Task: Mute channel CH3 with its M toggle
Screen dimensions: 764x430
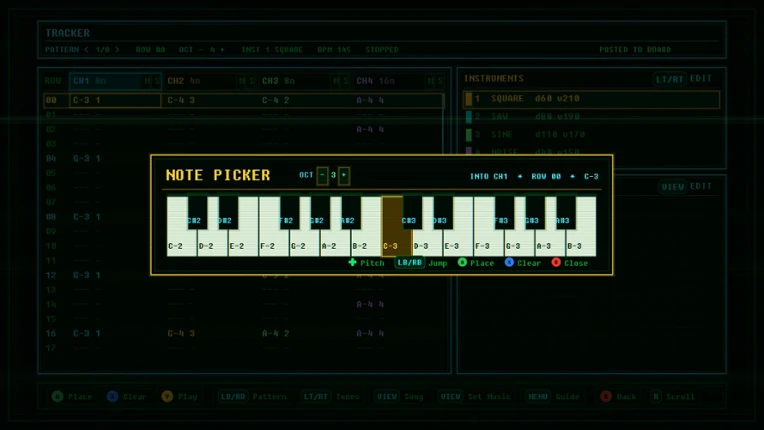Action: [337, 81]
